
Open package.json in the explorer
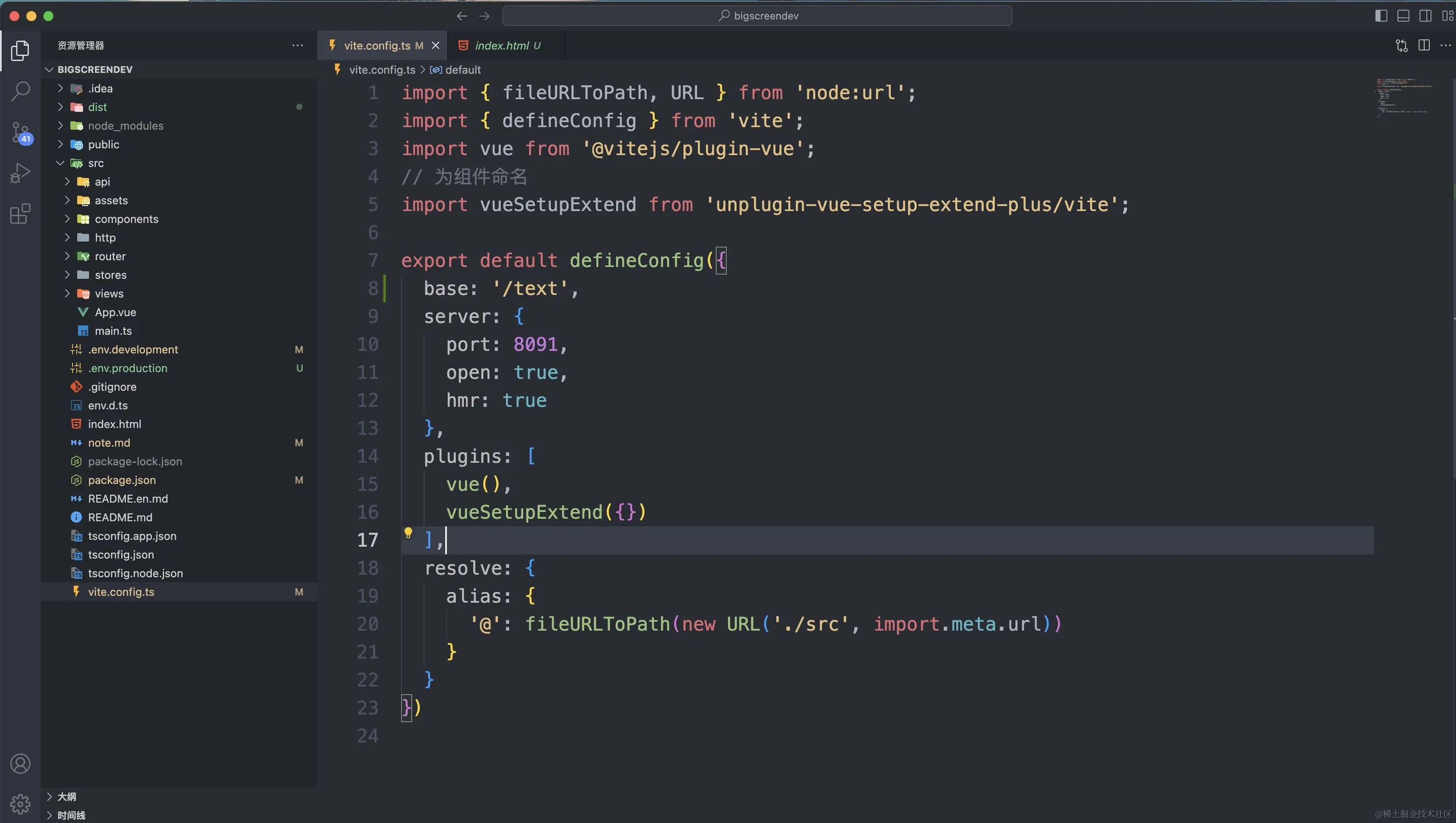[x=121, y=480]
